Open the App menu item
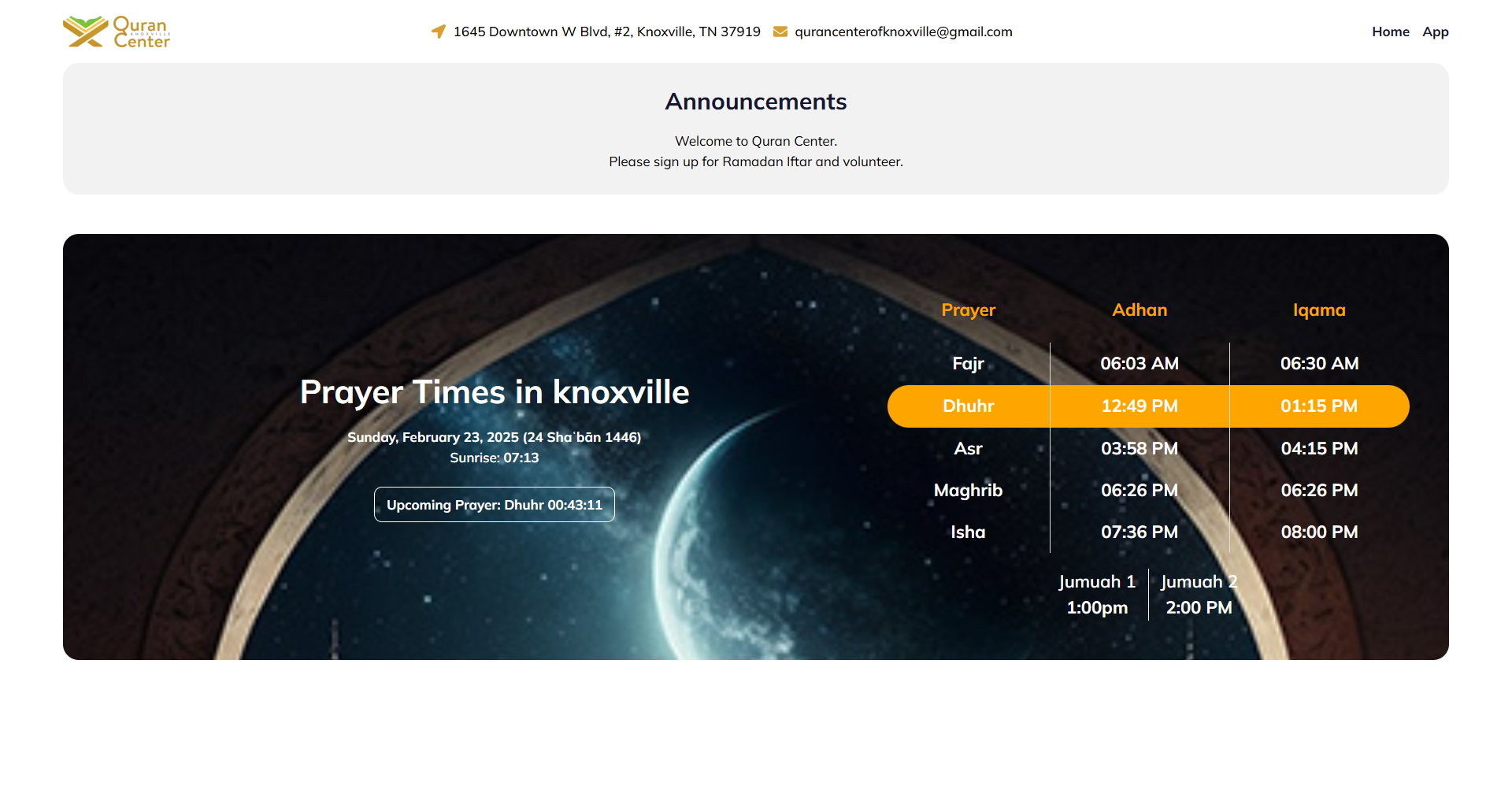This screenshot has height=812, width=1512. (1435, 32)
